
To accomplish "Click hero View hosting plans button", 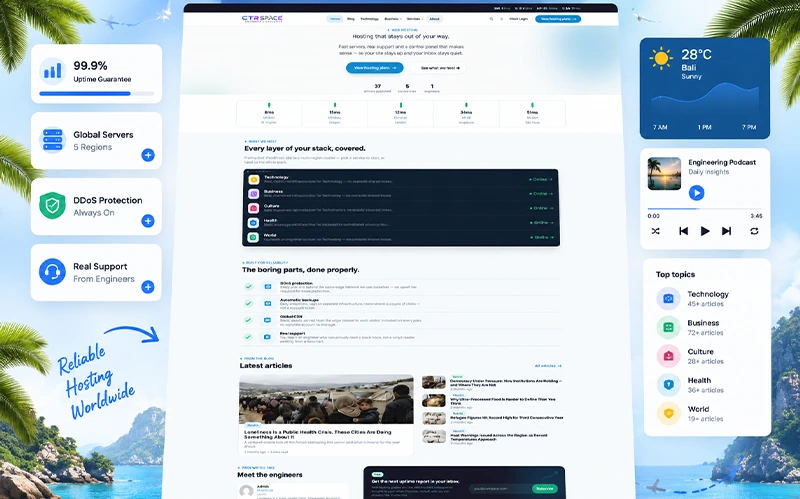I will pyautogui.click(x=374, y=68).
